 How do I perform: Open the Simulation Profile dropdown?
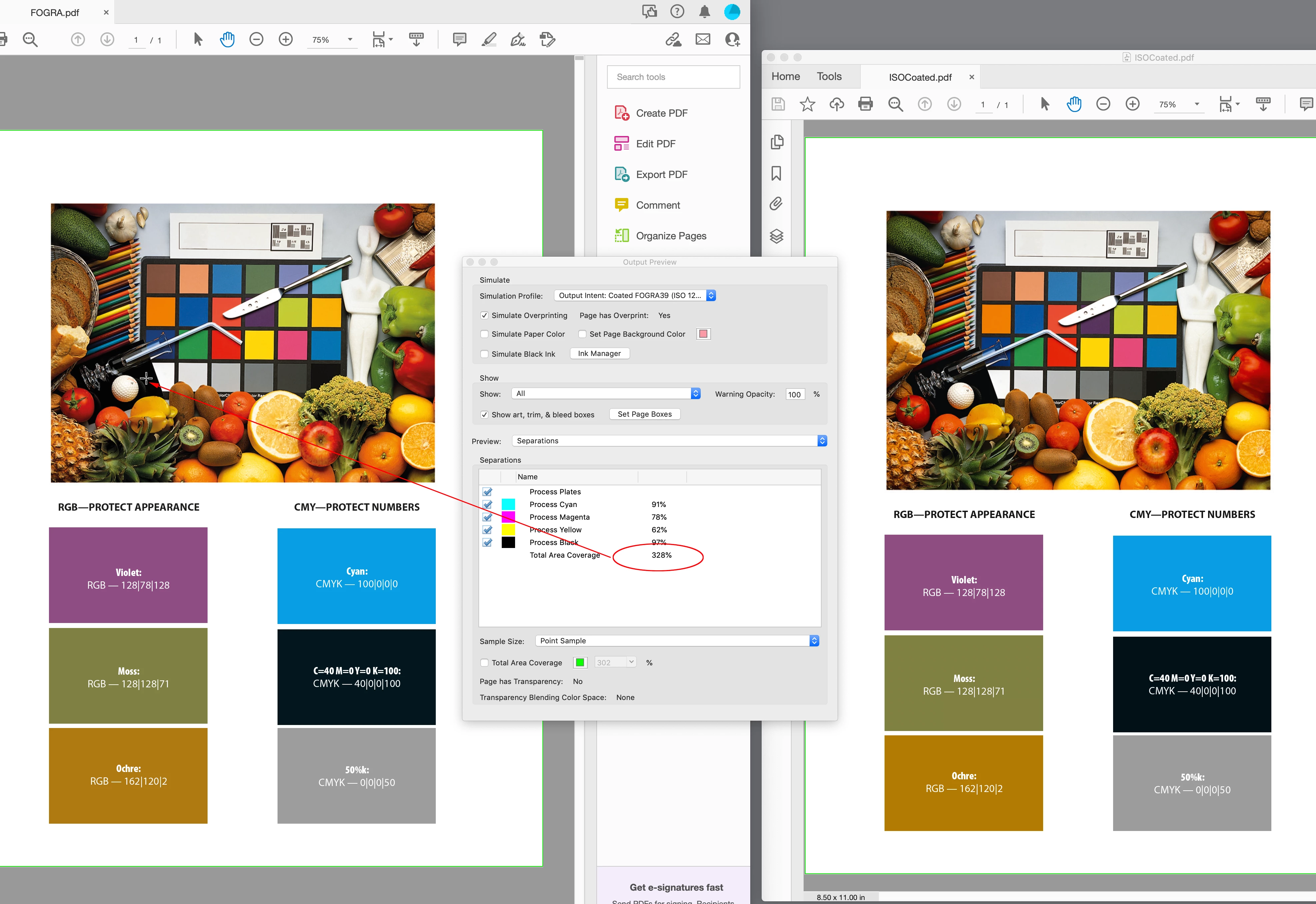coord(634,296)
